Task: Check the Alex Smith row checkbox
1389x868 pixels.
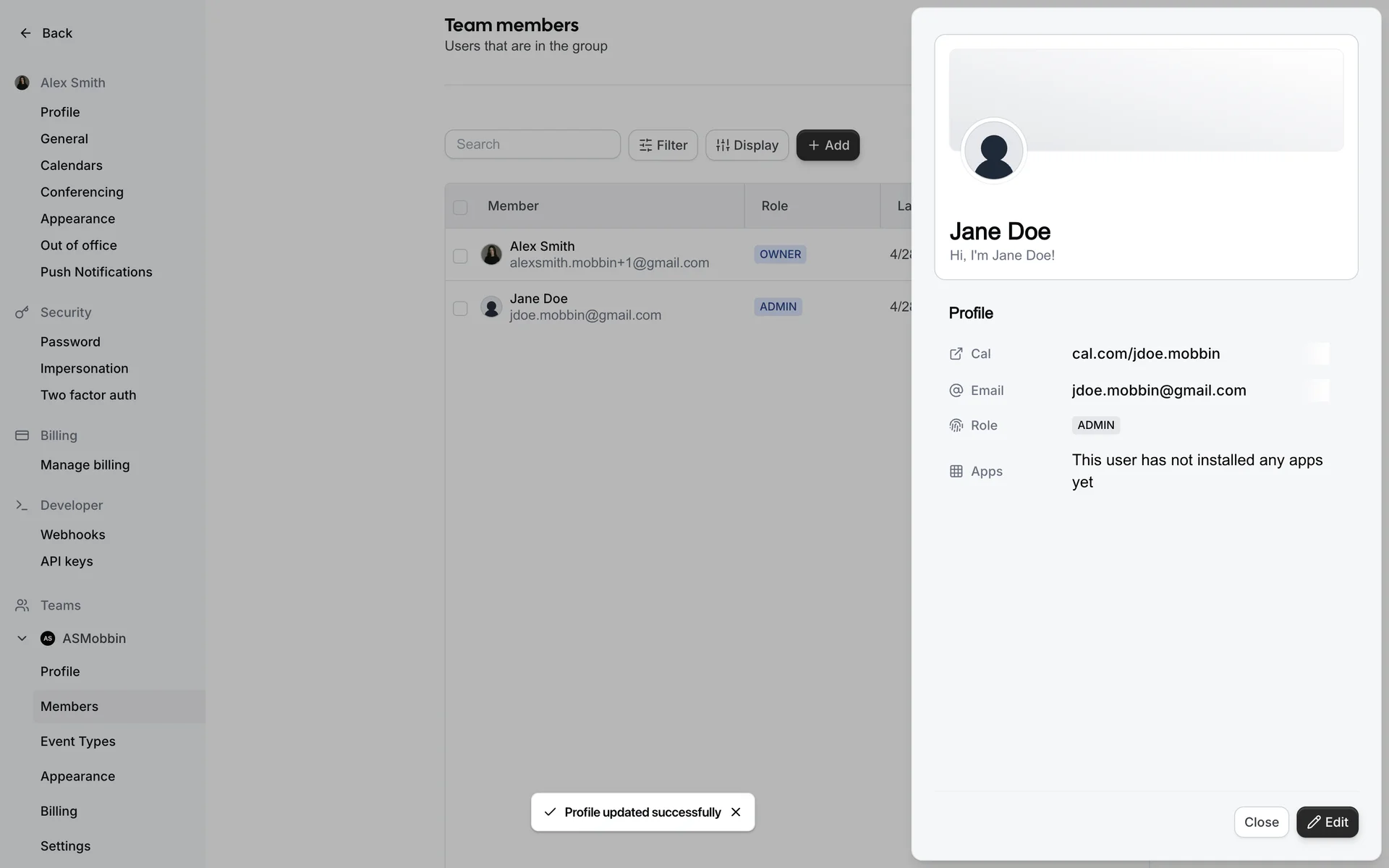Action: [460, 256]
